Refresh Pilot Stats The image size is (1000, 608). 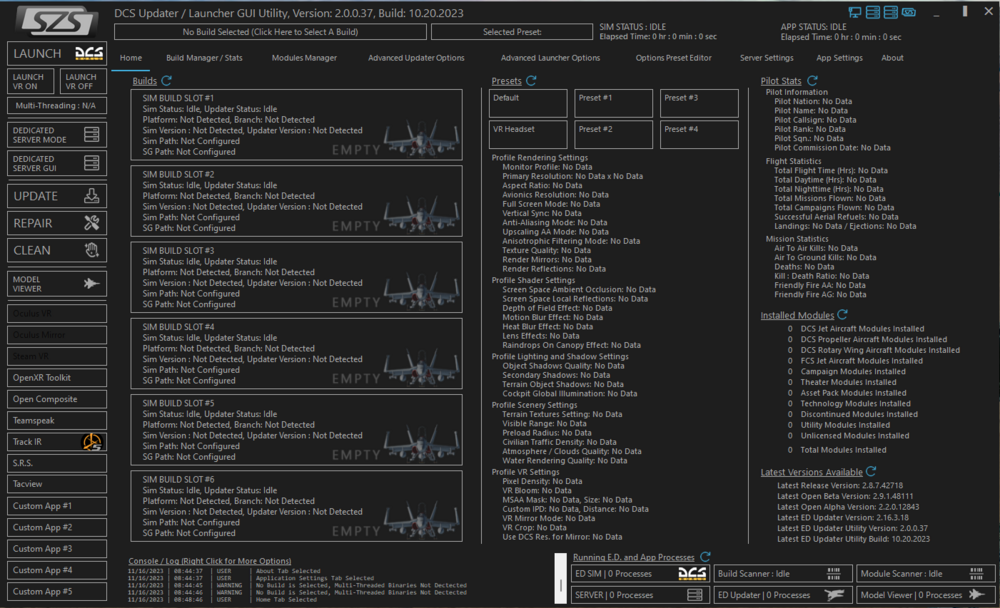coord(812,80)
